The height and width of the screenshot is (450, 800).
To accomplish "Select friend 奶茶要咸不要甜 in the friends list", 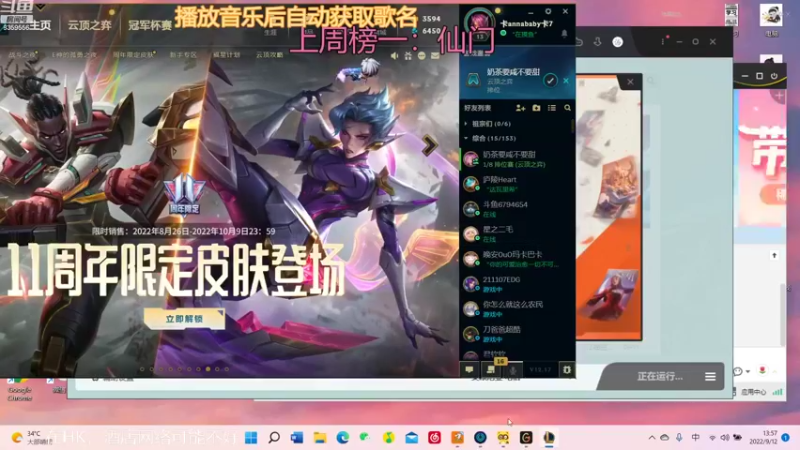I will (515, 159).
